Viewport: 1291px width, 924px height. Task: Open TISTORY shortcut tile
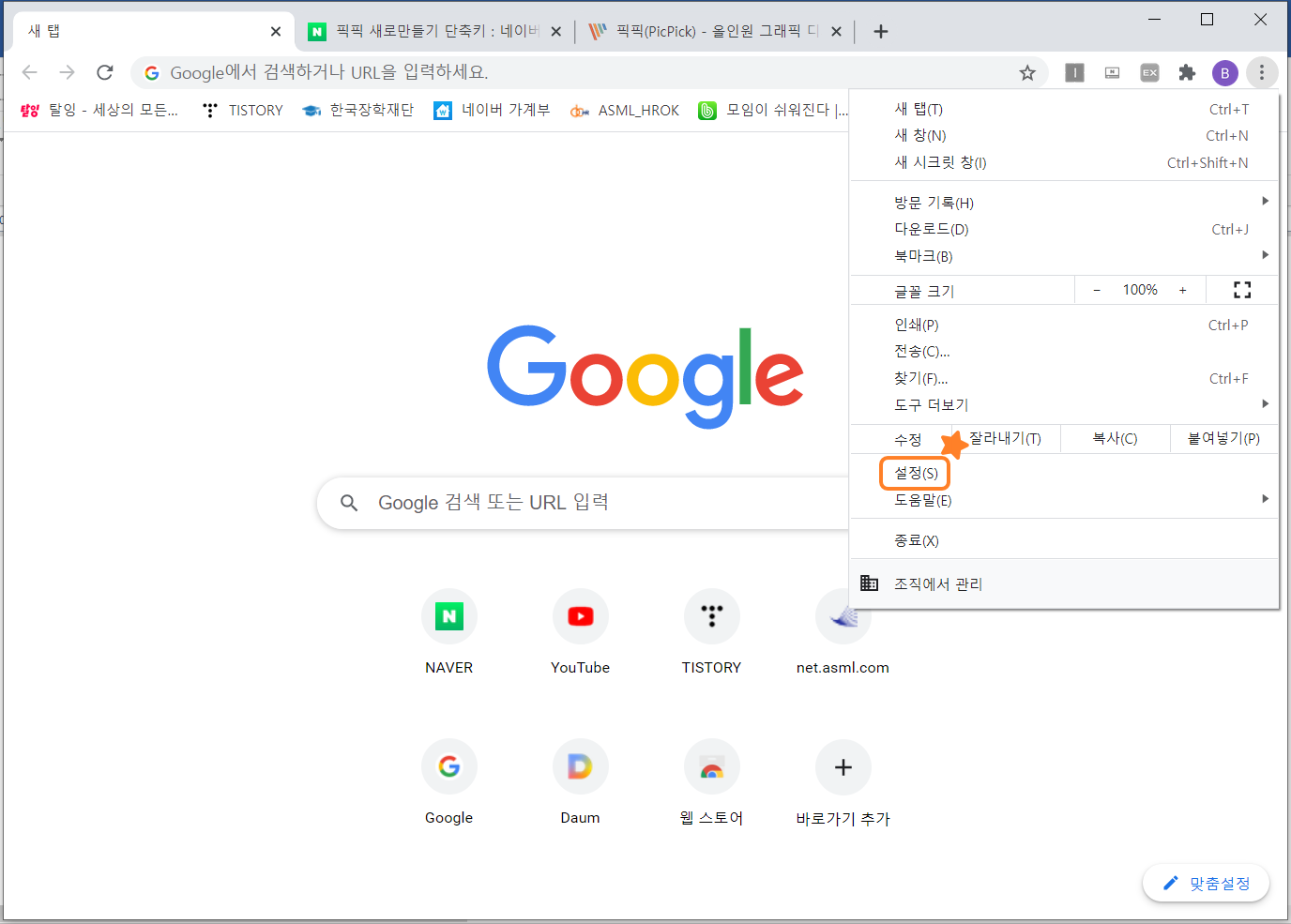(712, 631)
